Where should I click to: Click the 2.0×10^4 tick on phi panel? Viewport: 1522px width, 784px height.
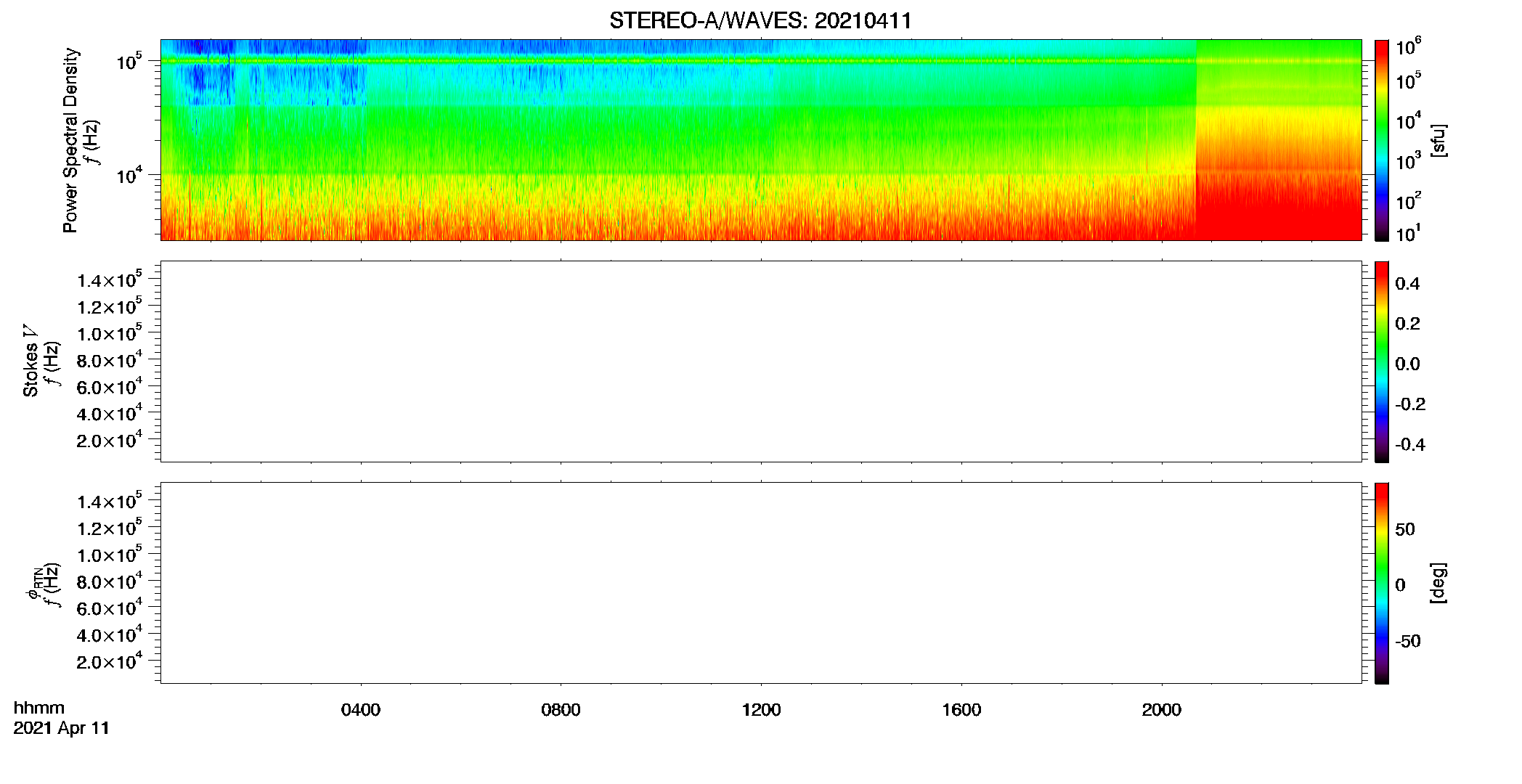(x=109, y=660)
